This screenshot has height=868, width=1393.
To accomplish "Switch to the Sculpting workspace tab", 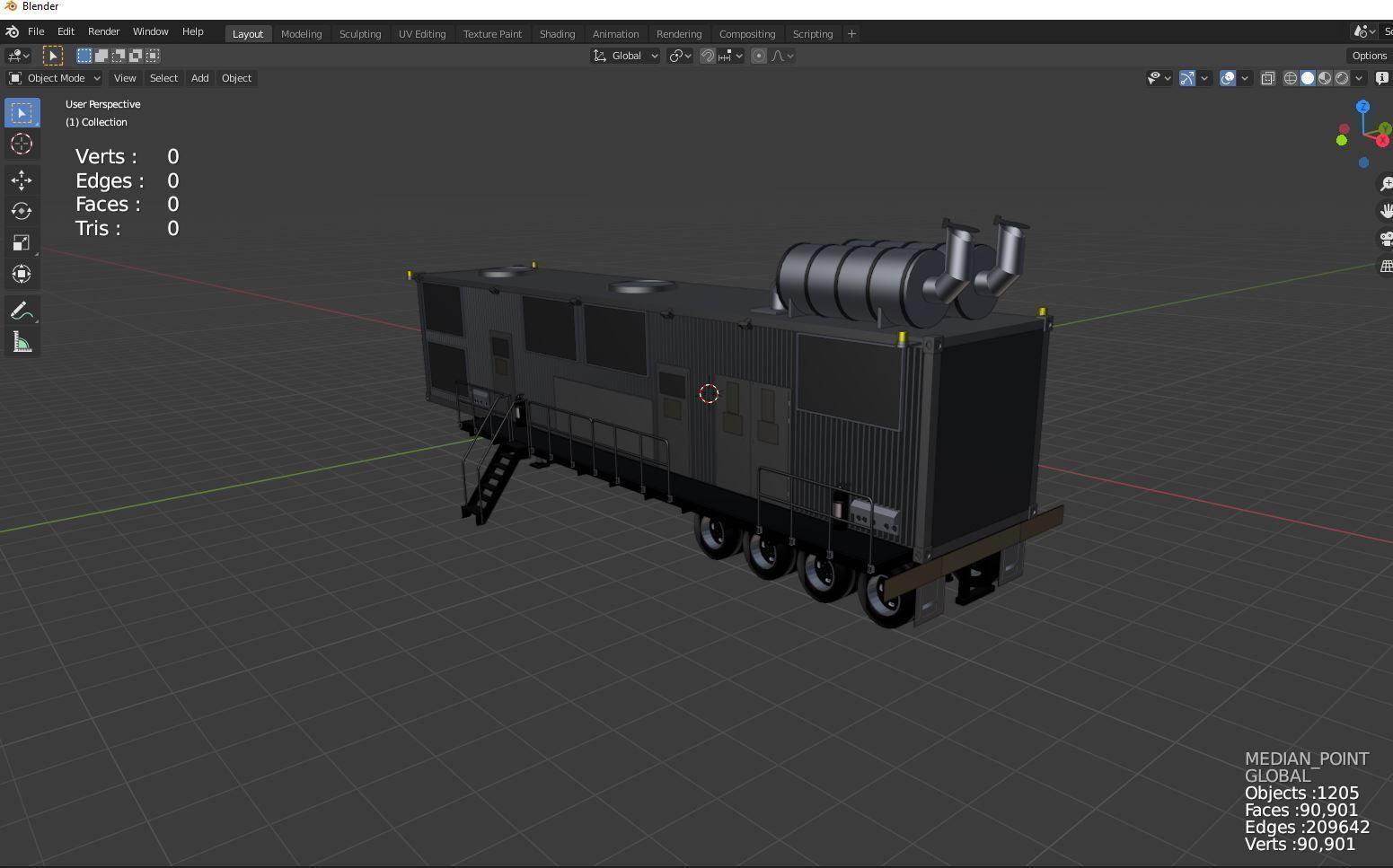I will [x=360, y=34].
